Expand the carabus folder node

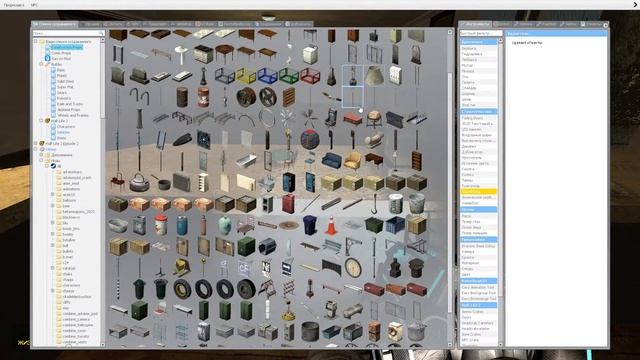pyautogui.click(x=53, y=268)
